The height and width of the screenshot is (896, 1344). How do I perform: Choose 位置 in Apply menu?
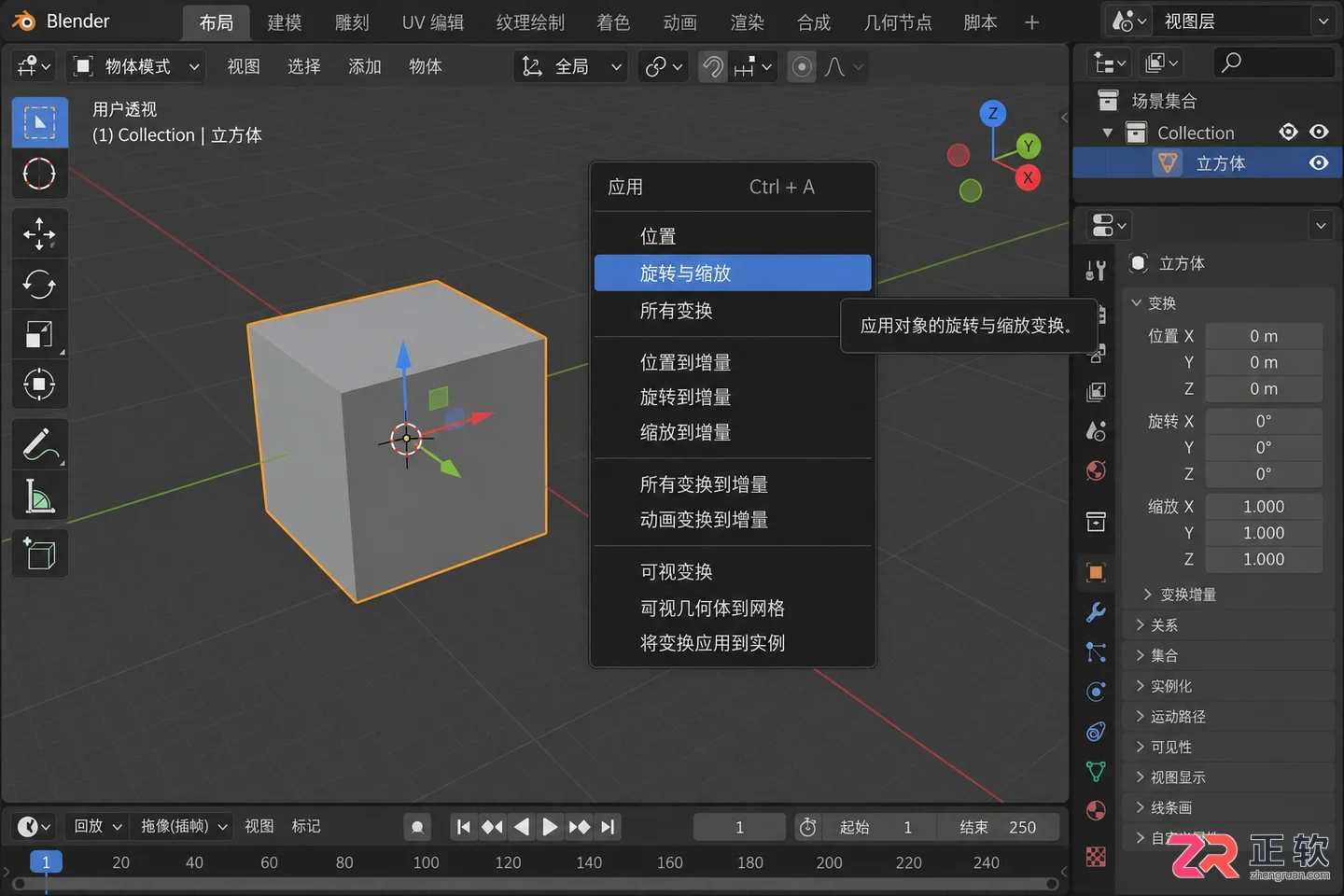[733, 236]
